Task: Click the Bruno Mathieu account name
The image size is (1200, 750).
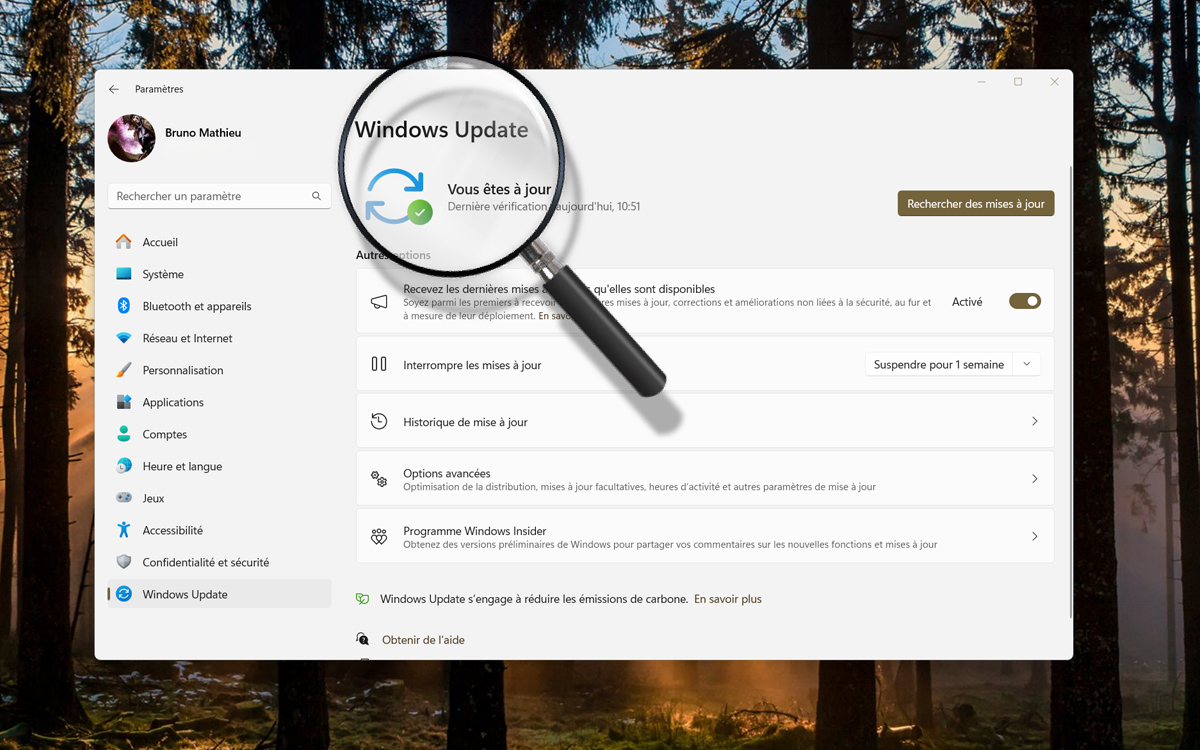Action: click(x=203, y=132)
